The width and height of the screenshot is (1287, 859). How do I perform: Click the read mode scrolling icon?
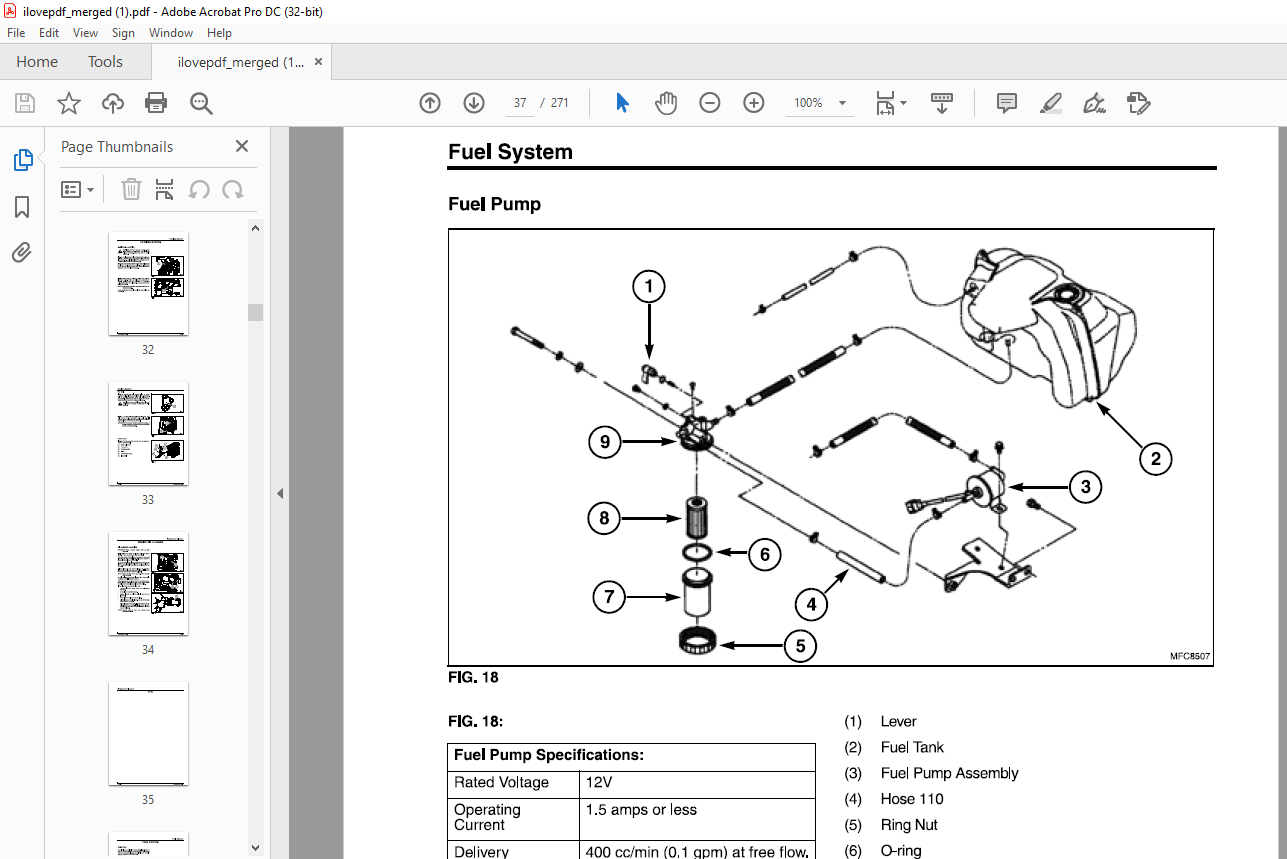(x=941, y=103)
